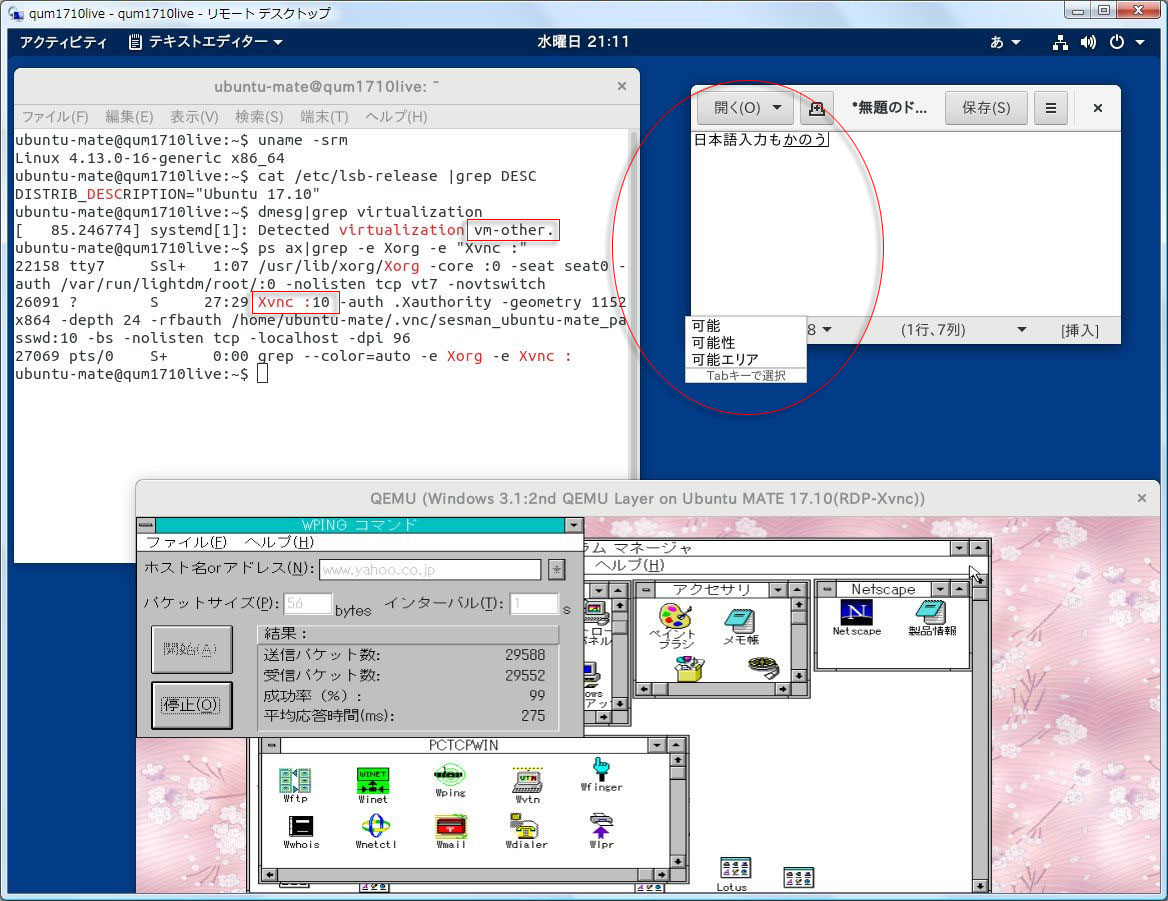The width and height of the screenshot is (1168, 901).
Task: Click the 停止(O) stop button in WPING
Action: (x=191, y=705)
